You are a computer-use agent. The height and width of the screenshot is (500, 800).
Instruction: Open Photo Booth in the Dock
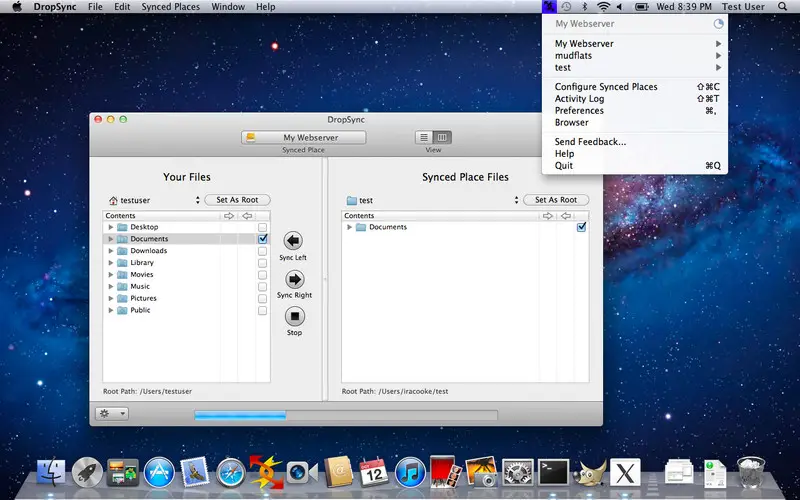pyautogui.click(x=445, y=471)
